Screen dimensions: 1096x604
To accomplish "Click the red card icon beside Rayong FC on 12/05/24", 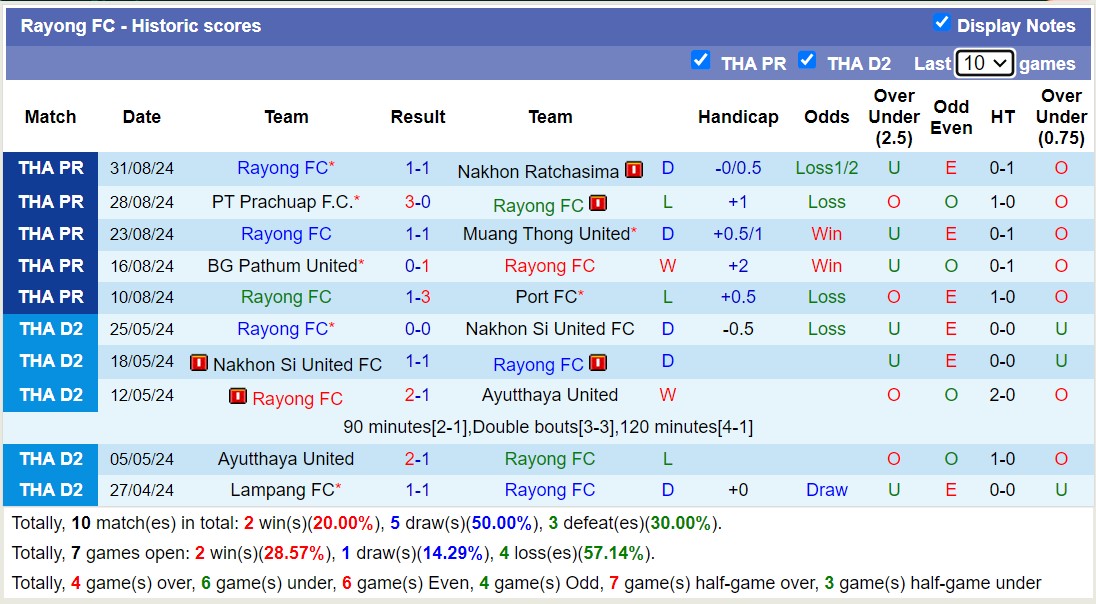I will coord(238,396).
